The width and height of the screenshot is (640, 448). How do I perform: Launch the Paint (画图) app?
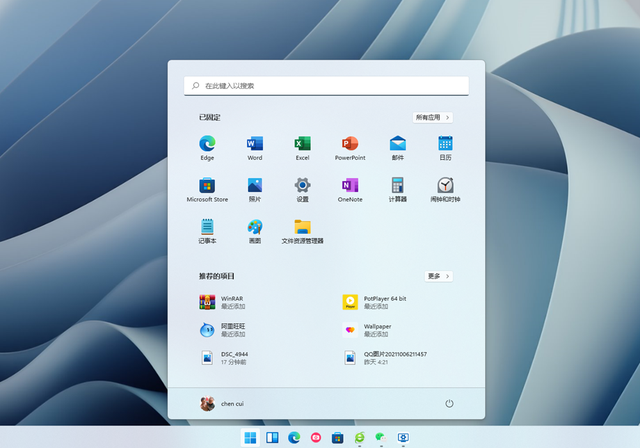(255, 231)
